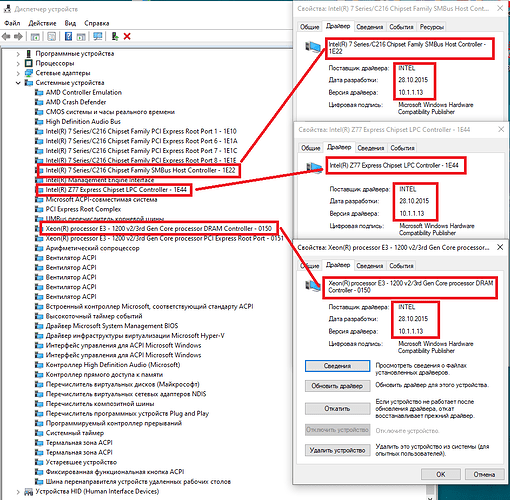Screen dimensions: 510x500
Task: Select Контроллер прямого доступа к памяти
Action: pos(104,375)
